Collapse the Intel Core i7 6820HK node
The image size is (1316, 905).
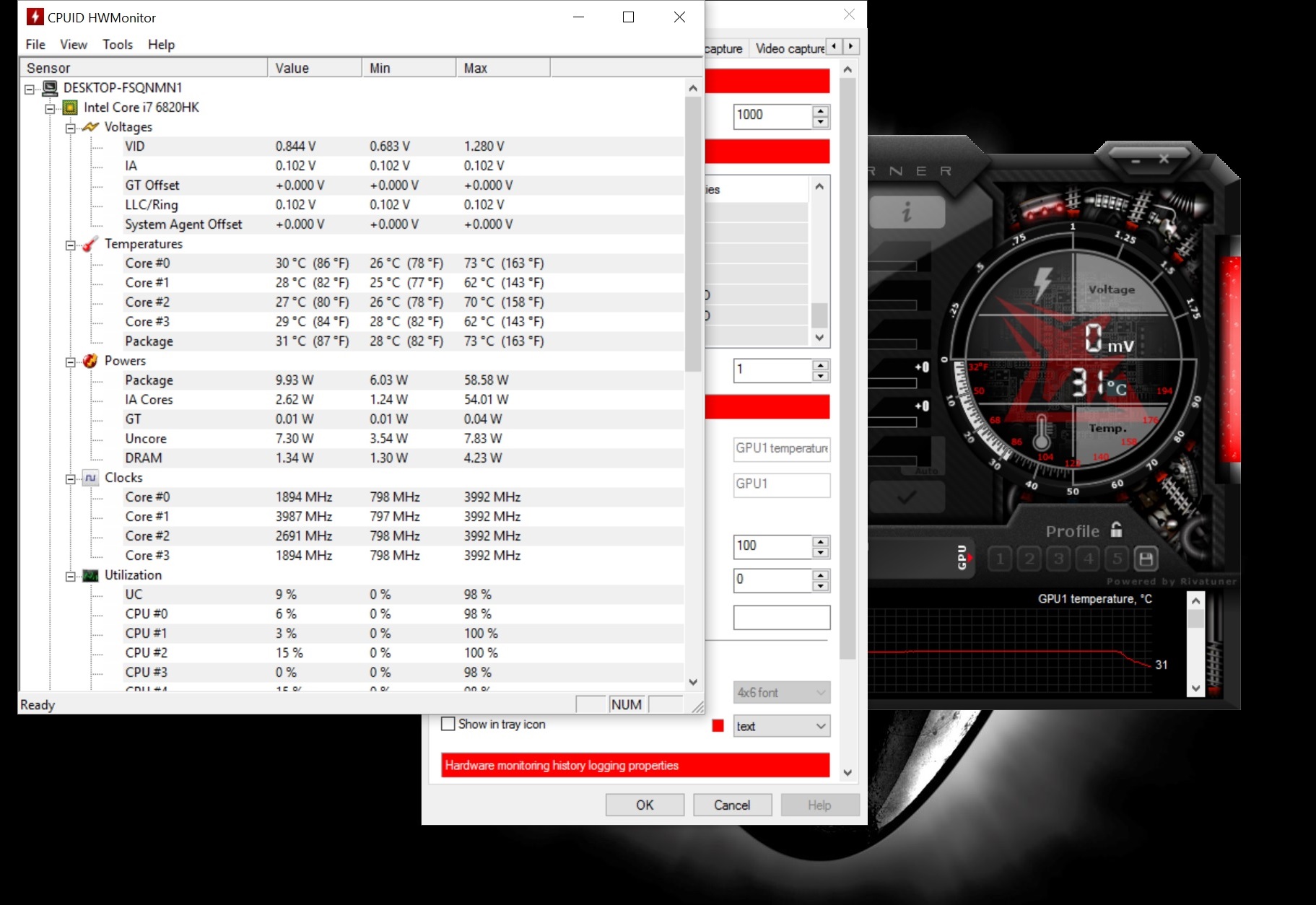50,108
